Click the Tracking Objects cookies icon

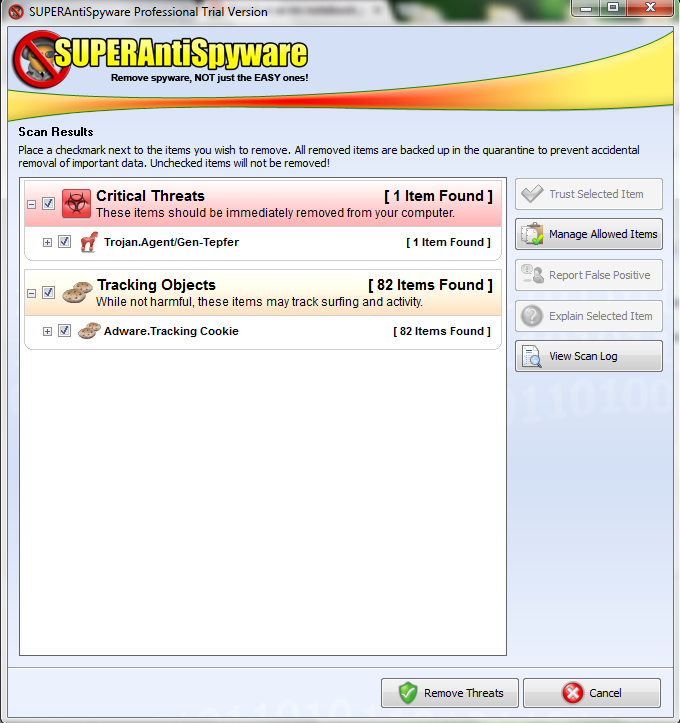[77, 292]
